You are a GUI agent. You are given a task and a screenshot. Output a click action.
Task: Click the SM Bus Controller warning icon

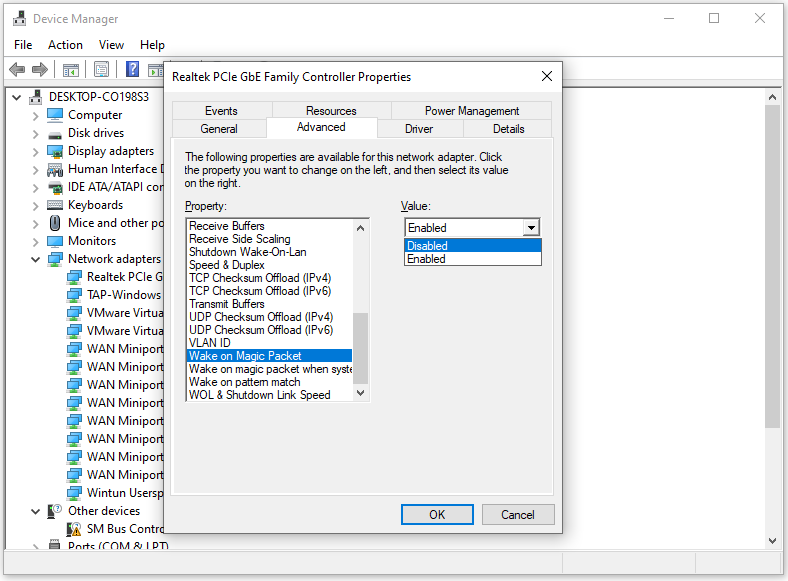point(74,529)
